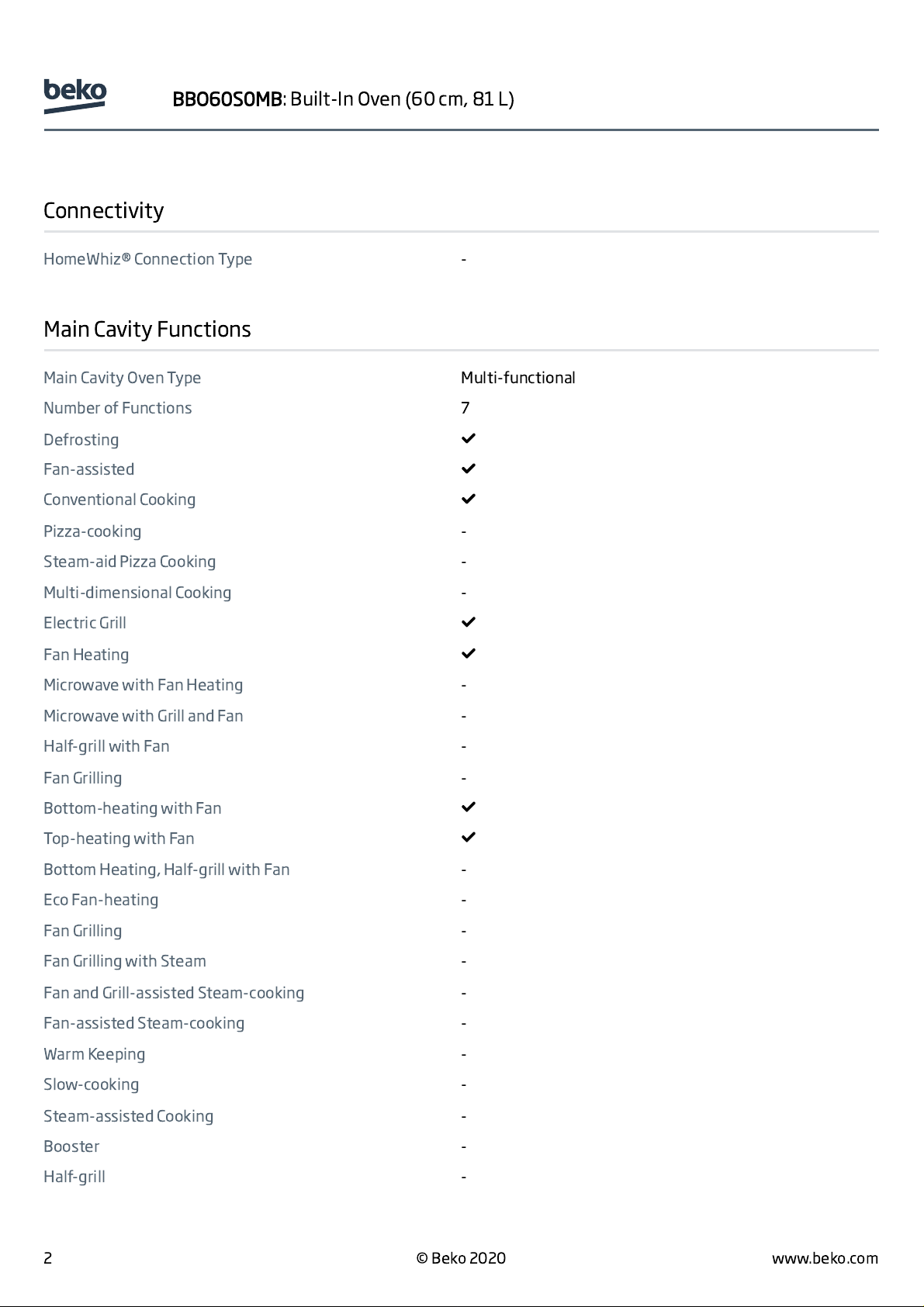Click the Conventional Cooking checkmark
This screenshot has width=924, height=1307.
coord(468,499)
